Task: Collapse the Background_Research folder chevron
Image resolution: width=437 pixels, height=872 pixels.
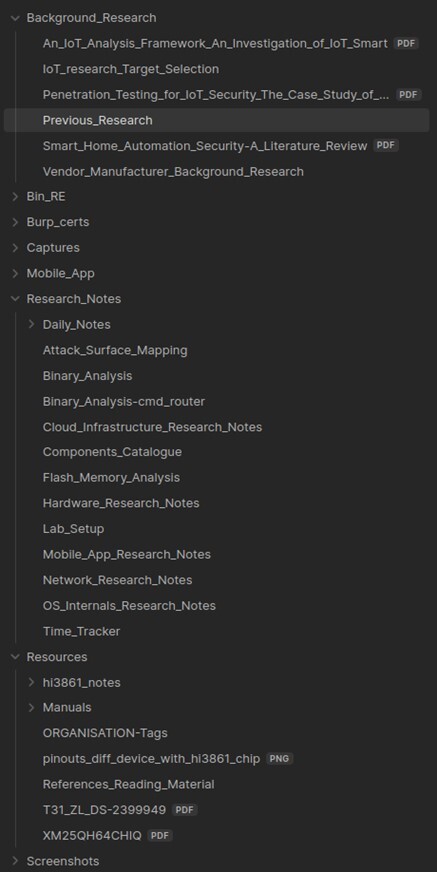Action: (x=15, y=18)
